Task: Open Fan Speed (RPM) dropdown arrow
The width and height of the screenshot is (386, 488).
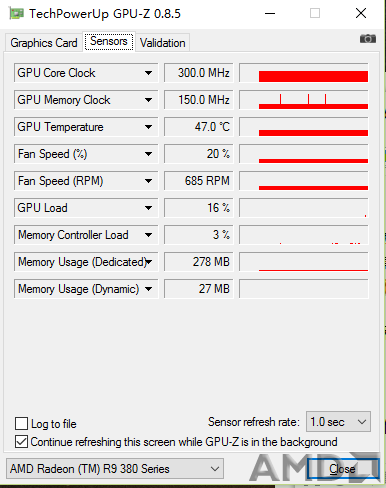Action: (x=149, y=181)
